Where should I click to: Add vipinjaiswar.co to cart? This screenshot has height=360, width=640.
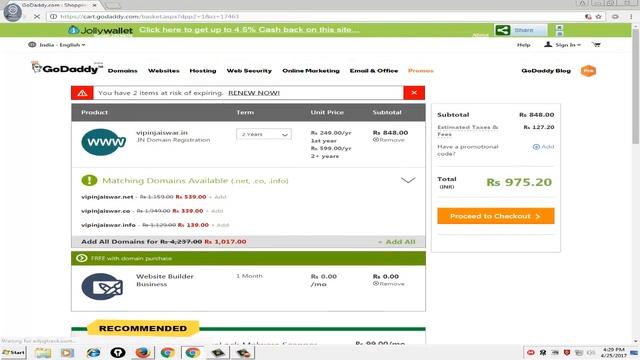click(215, 211)
